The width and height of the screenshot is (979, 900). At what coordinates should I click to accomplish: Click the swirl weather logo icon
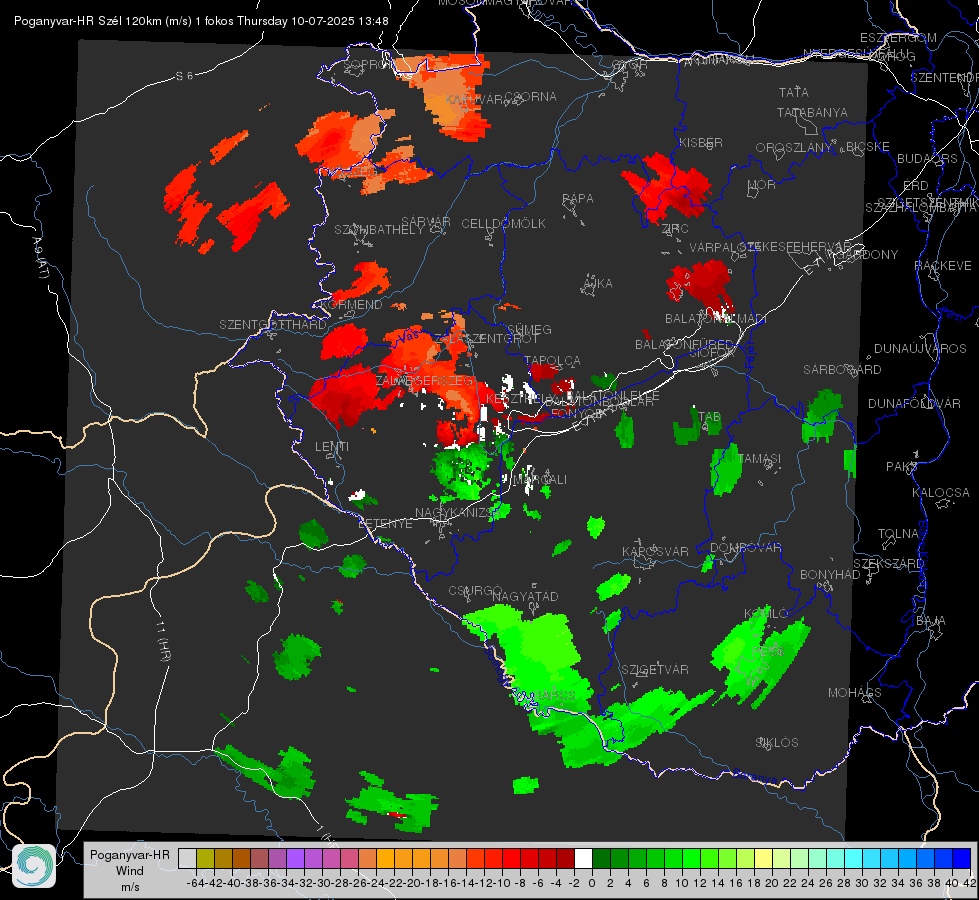point(34,866)
